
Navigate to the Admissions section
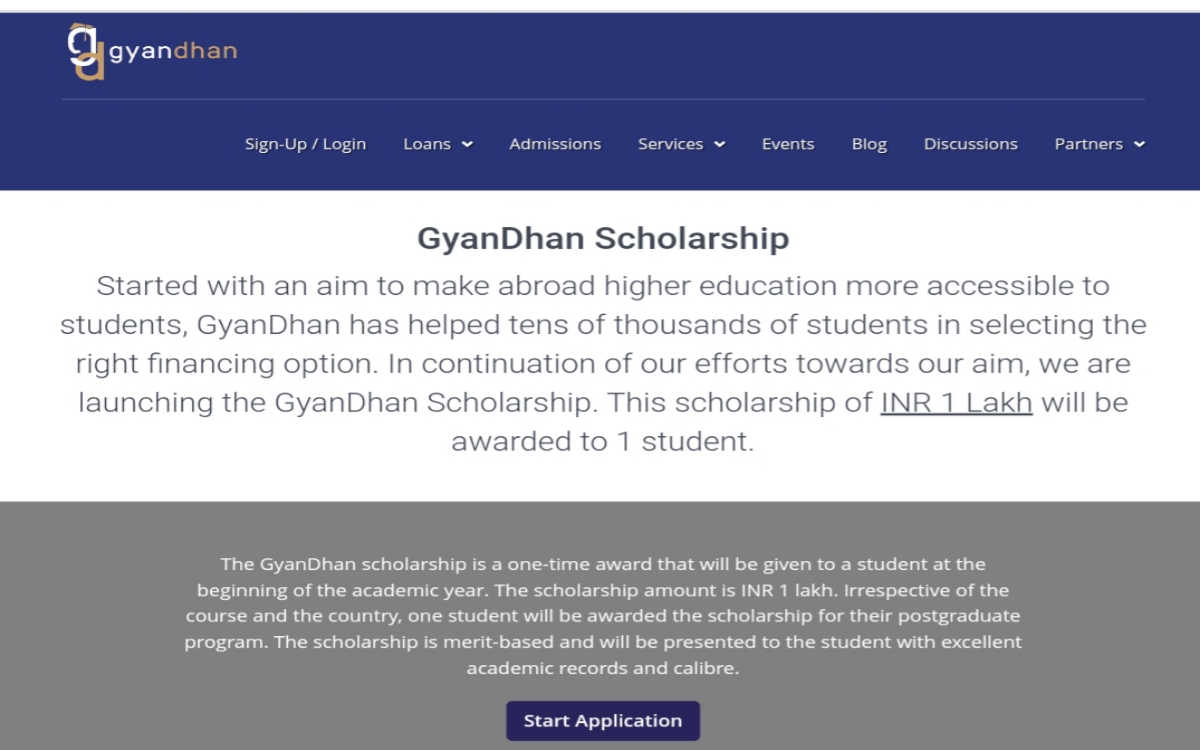555,144
